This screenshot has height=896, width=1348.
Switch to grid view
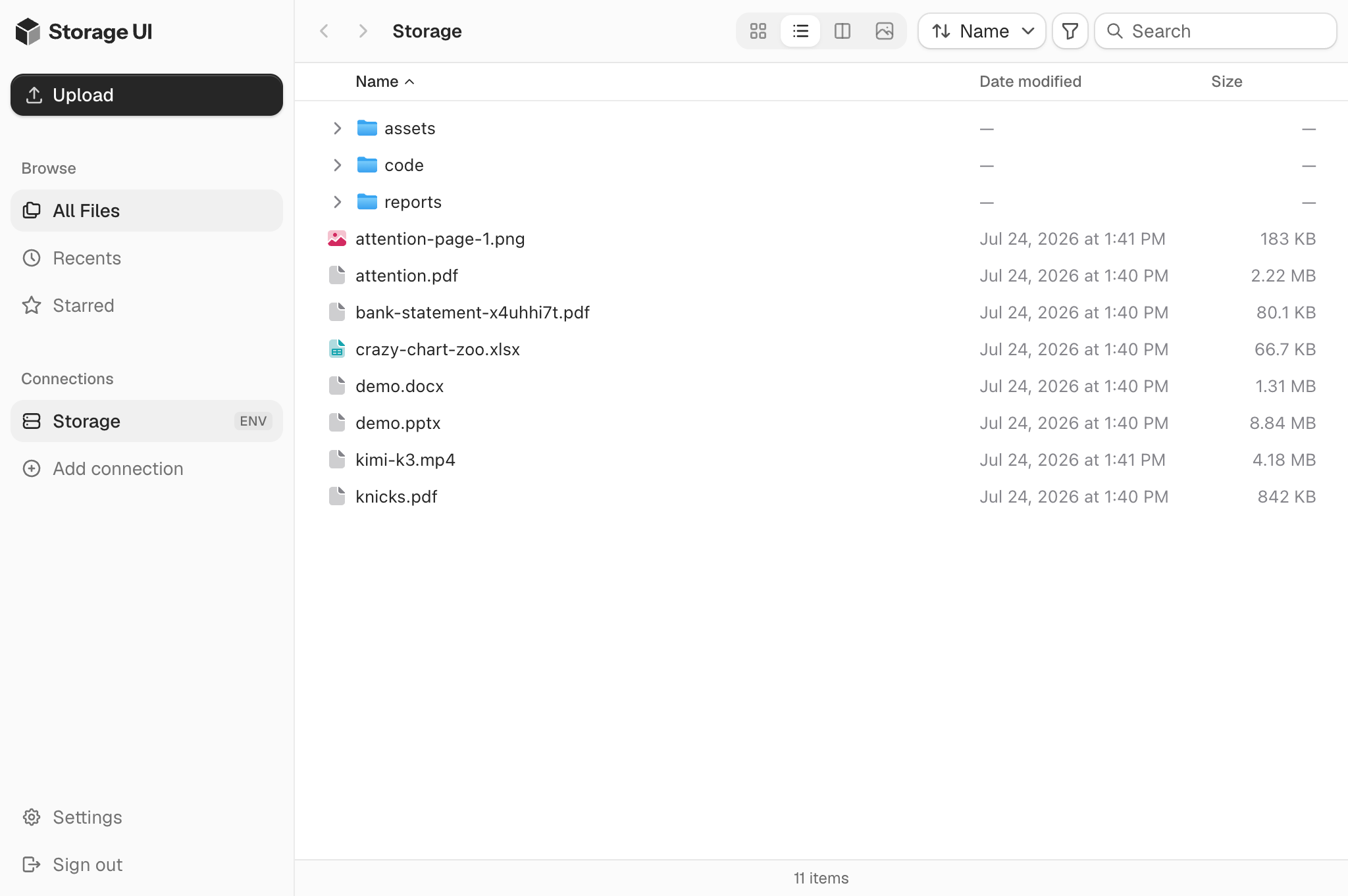758,31
